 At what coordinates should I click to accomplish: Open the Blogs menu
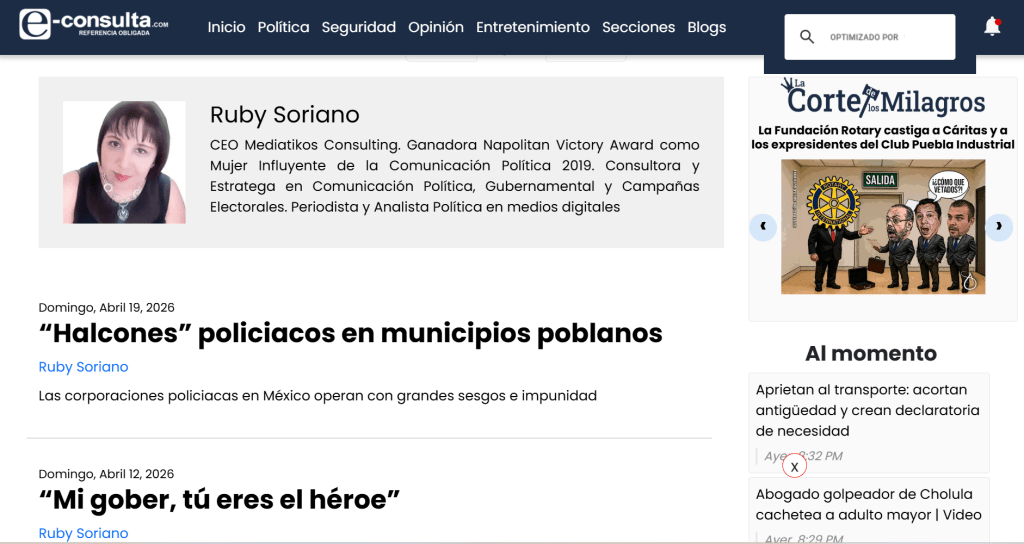(706, 27)
